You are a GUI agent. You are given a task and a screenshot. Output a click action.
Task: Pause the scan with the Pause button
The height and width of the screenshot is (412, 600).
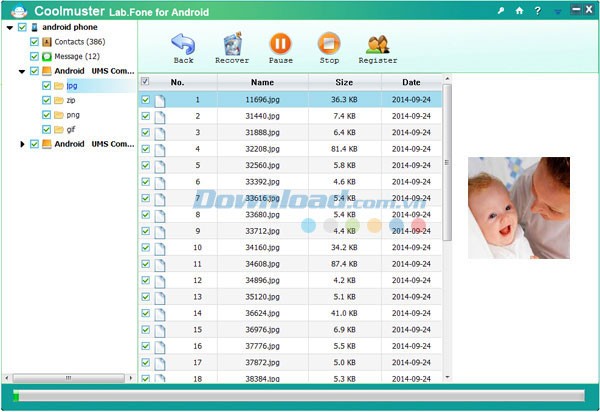(x=280, y=44)
